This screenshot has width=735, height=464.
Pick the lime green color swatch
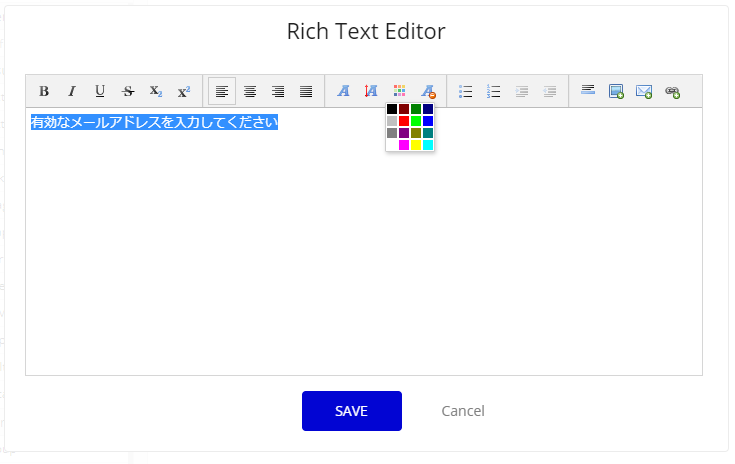[416, 121]
